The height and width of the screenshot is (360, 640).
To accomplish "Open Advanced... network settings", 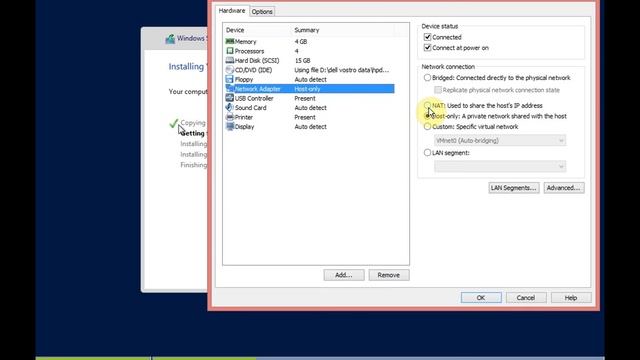I will click(x=564, y=188).
